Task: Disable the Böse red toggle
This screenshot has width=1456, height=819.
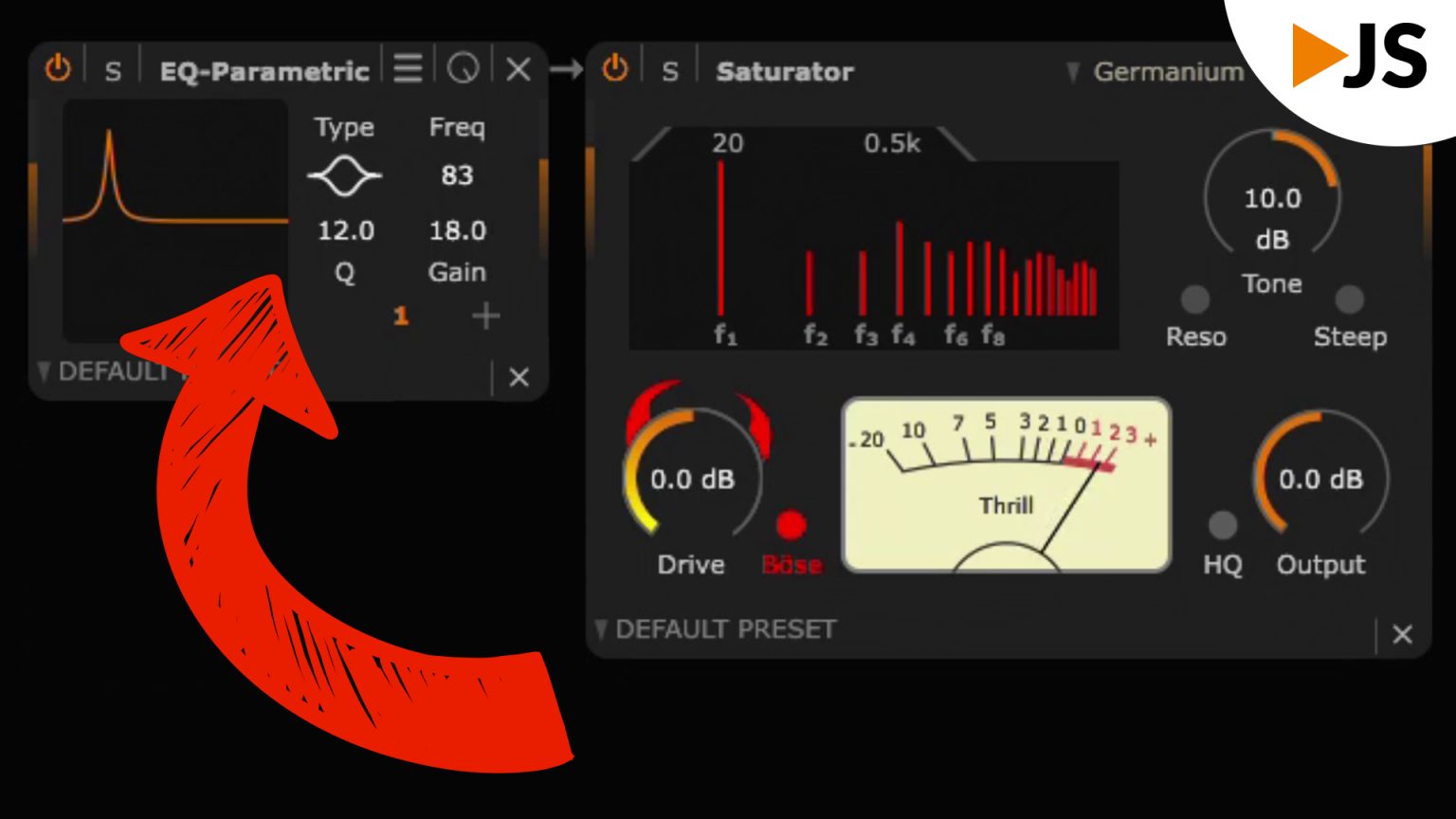Action: pyautogui.click(x=791, y=525)
